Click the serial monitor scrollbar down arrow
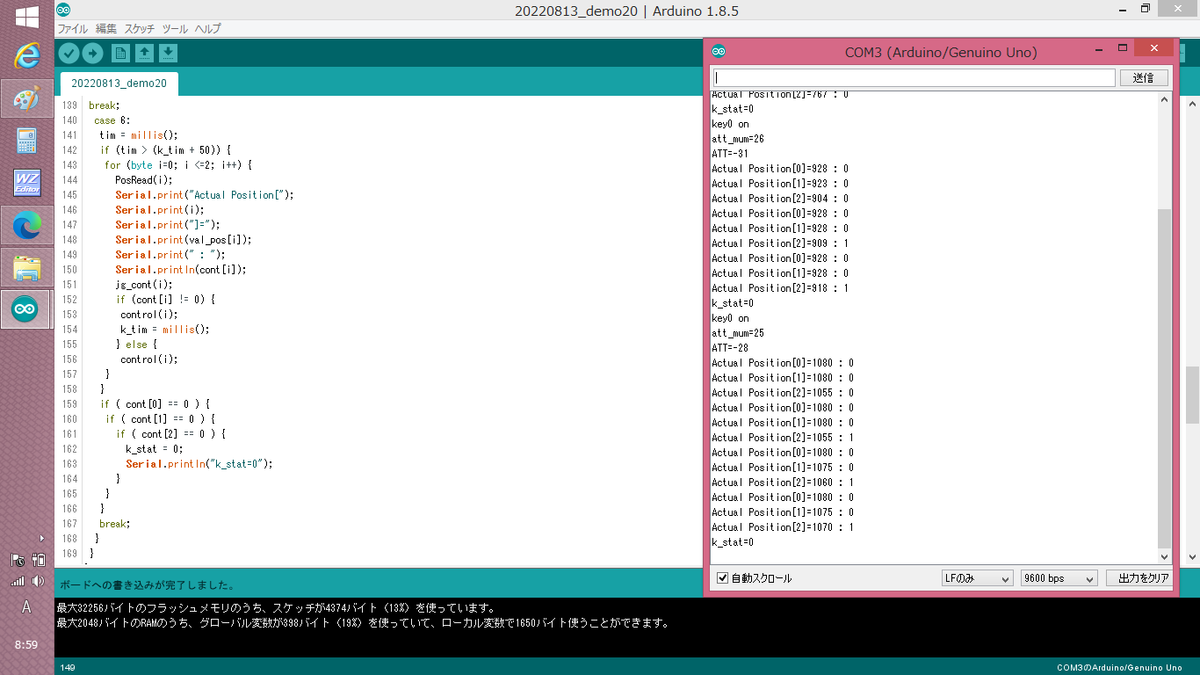The height and width of the screenshot is (675, 1200). coord(1163,556)
